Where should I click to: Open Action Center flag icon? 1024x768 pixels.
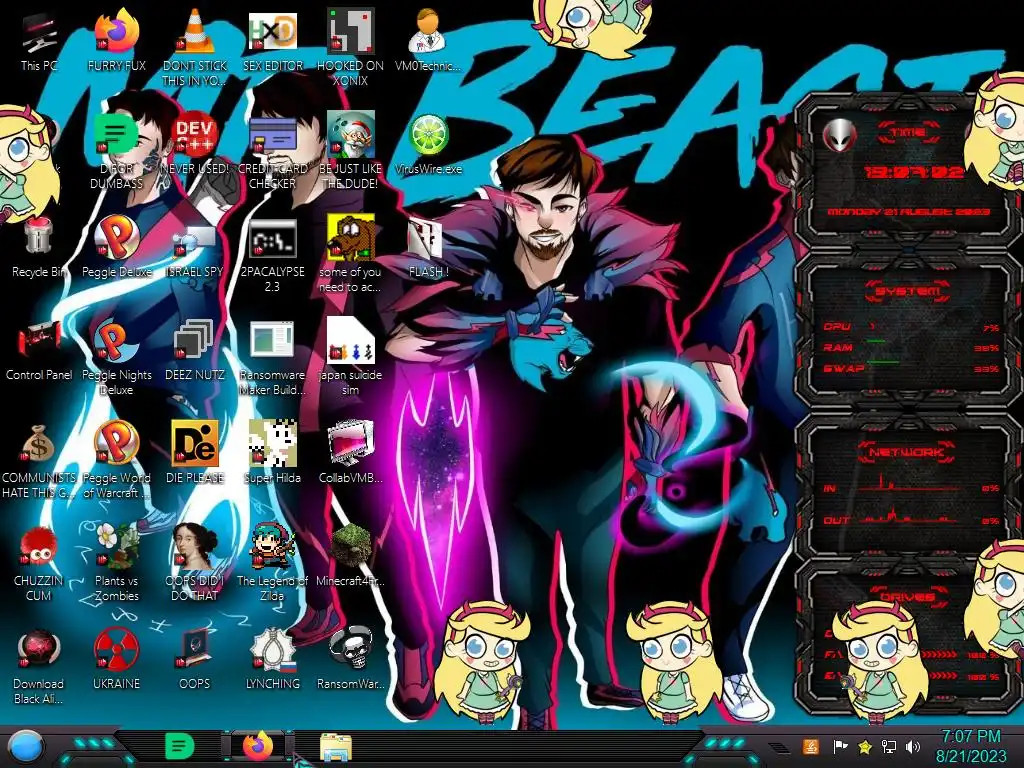coord(840,746)
